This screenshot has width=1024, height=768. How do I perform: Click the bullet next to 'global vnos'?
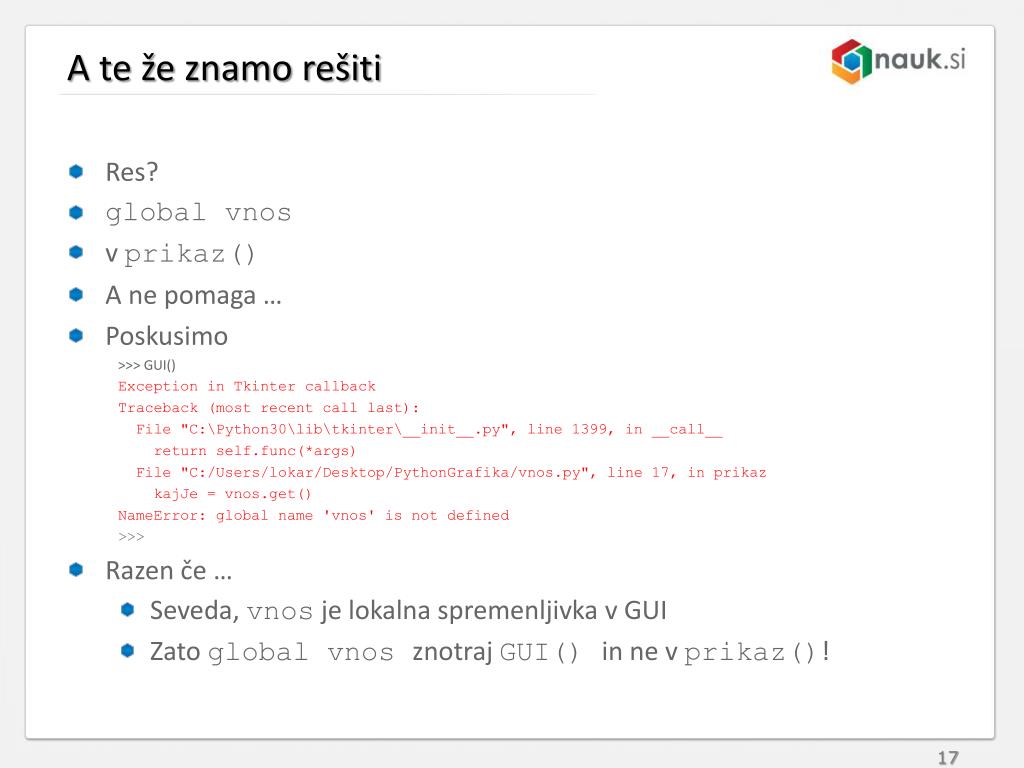click(76, 212)
